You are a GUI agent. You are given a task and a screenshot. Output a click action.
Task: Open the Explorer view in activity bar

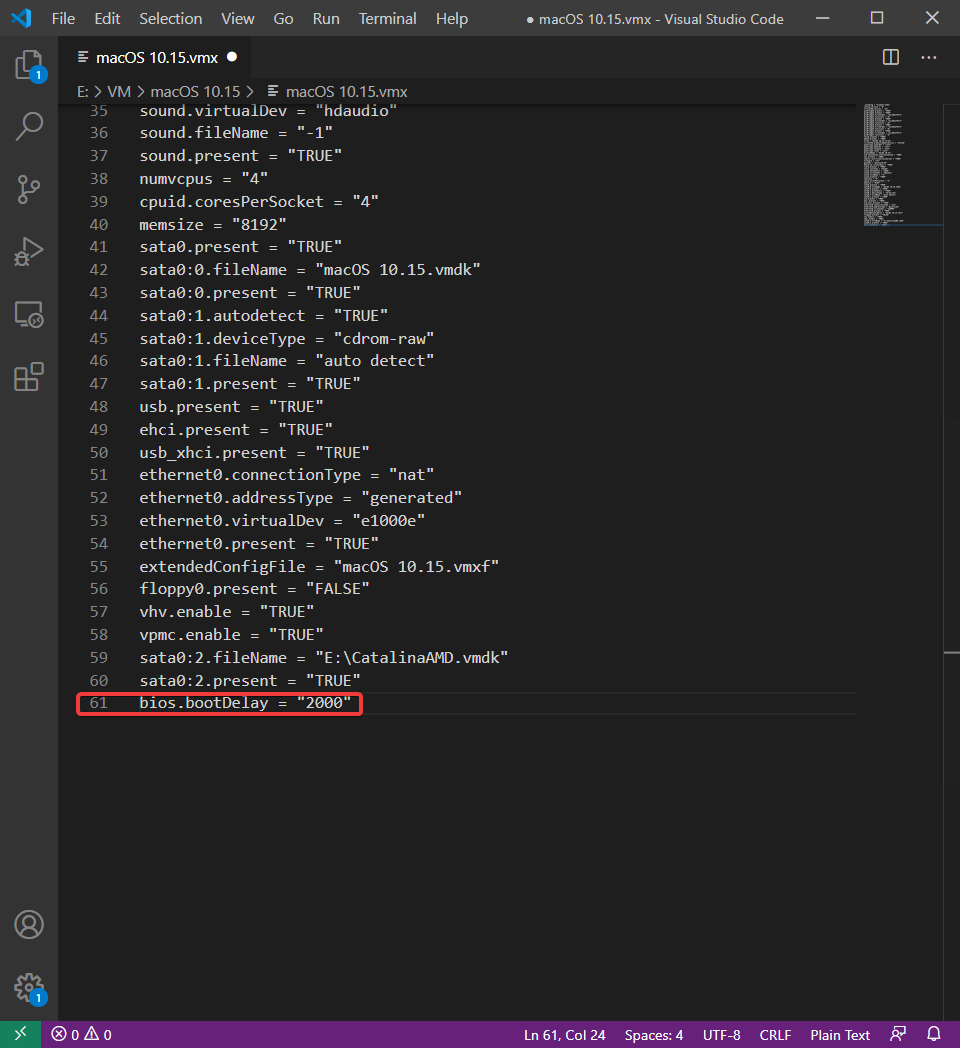pyautogui.click(x=29, y=66)
